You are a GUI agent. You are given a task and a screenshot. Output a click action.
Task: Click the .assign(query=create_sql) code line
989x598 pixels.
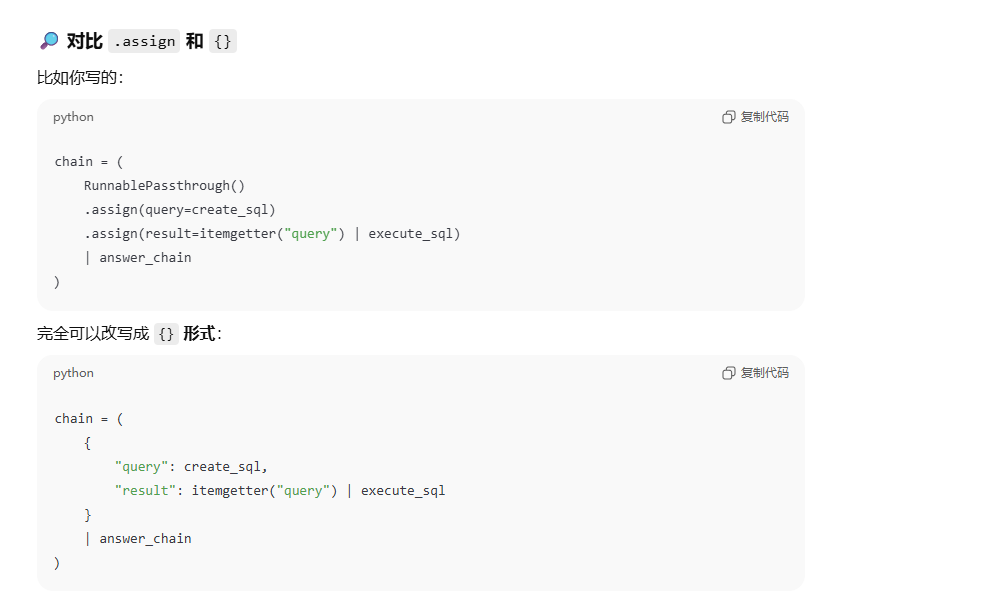(180, 210)
